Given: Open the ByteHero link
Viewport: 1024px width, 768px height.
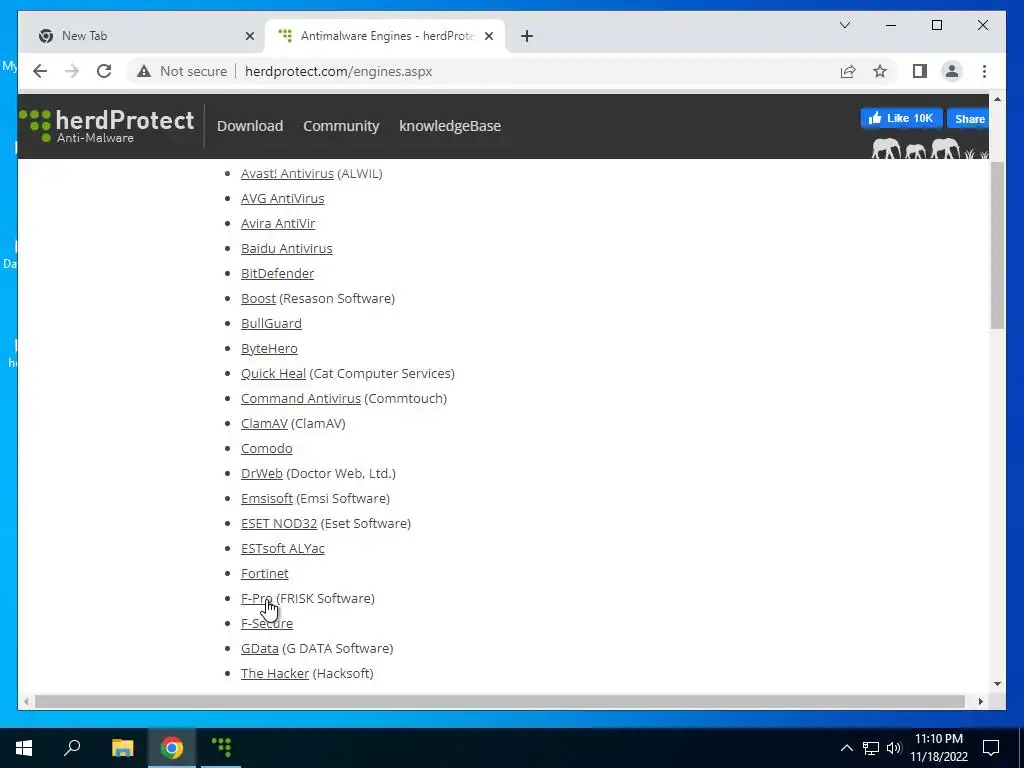Looking at the screenshot, I should coord(269,349).
